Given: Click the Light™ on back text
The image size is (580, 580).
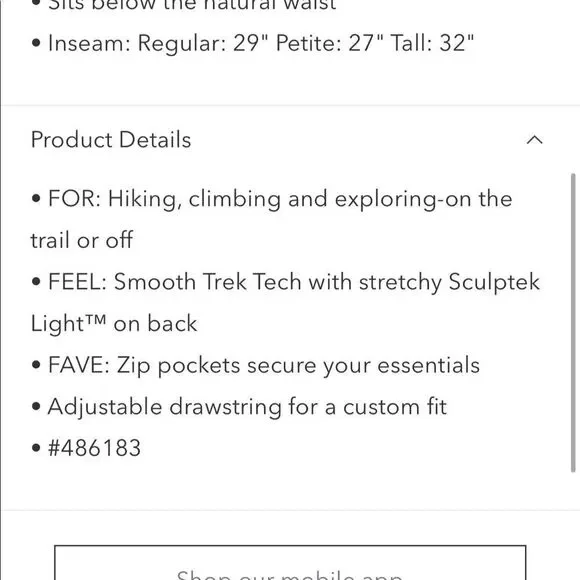Looking at the screenshot, I should click(114, 324).
